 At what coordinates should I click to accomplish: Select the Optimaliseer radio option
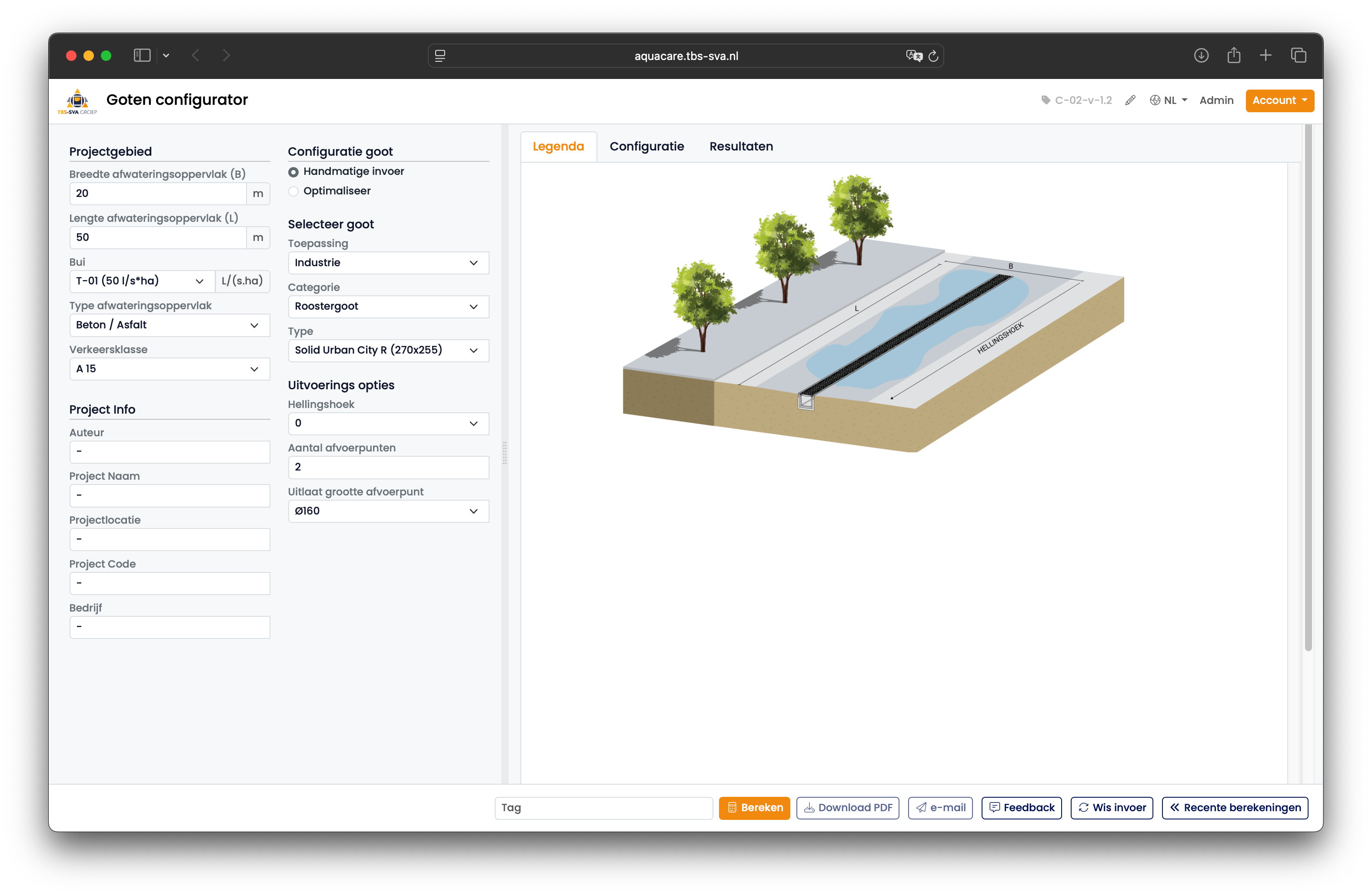[x=293, y=191]
